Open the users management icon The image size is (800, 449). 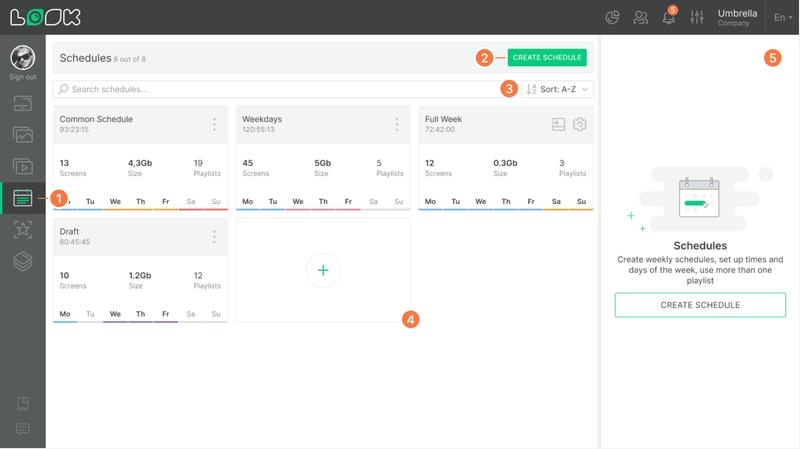pyautogui.click(x=640, y=17)
